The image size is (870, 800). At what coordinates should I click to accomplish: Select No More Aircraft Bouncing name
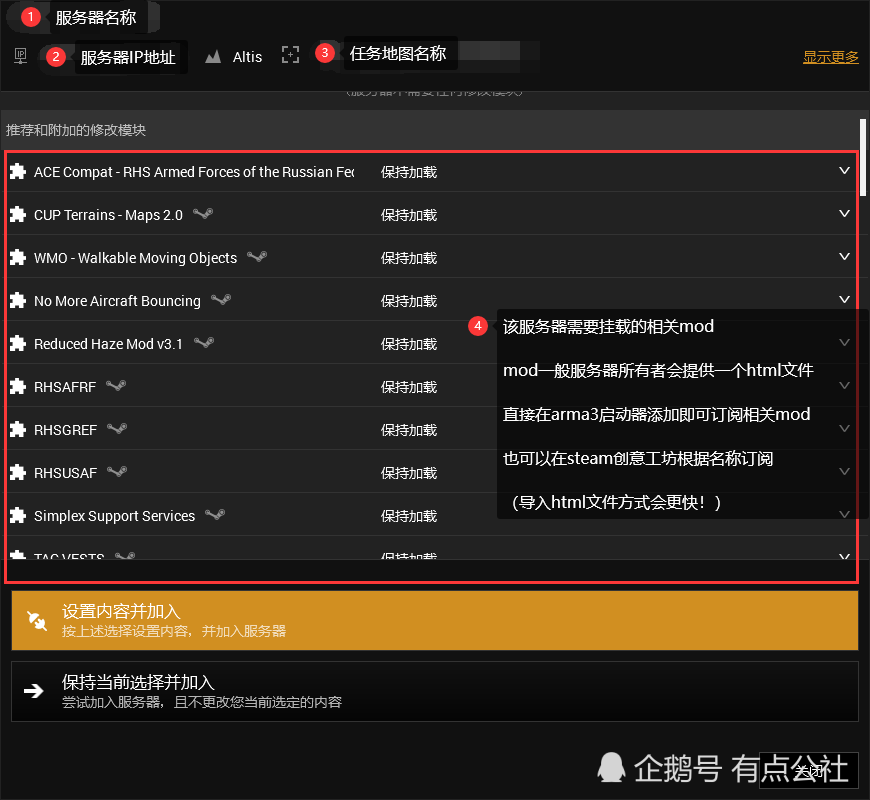pos(117,301)
